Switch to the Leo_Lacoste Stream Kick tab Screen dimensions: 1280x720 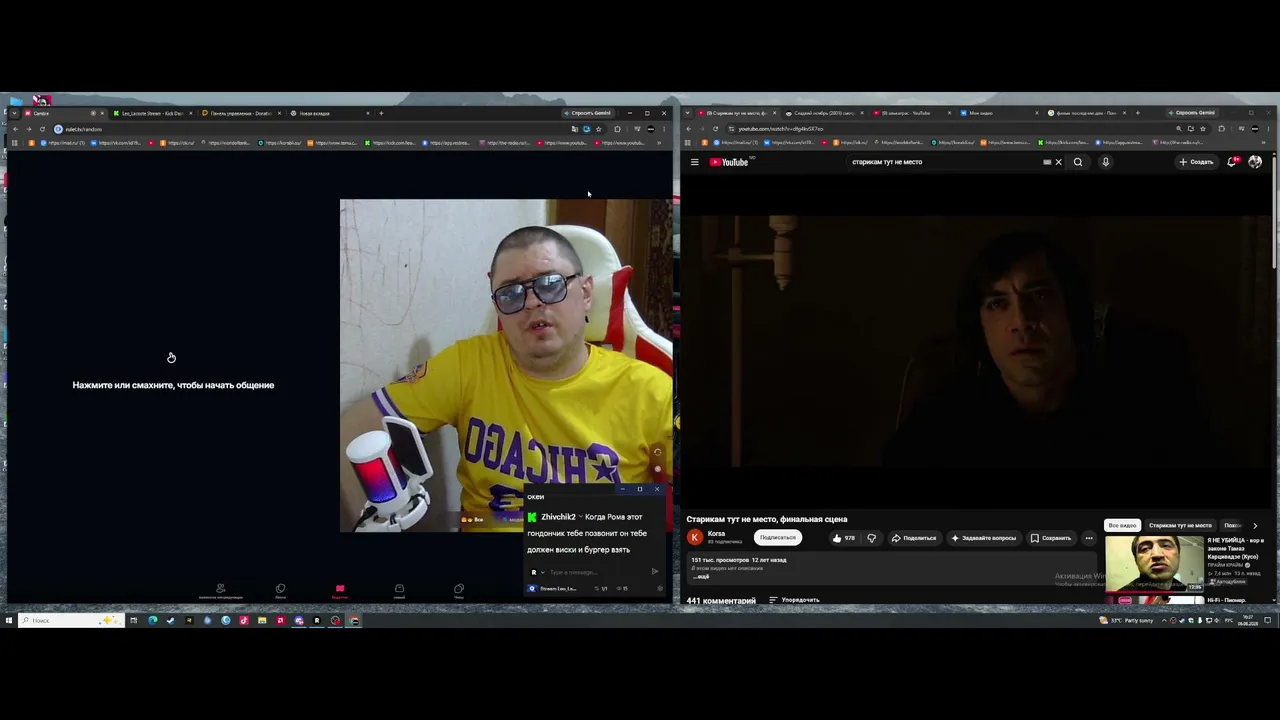pos(153,113)
